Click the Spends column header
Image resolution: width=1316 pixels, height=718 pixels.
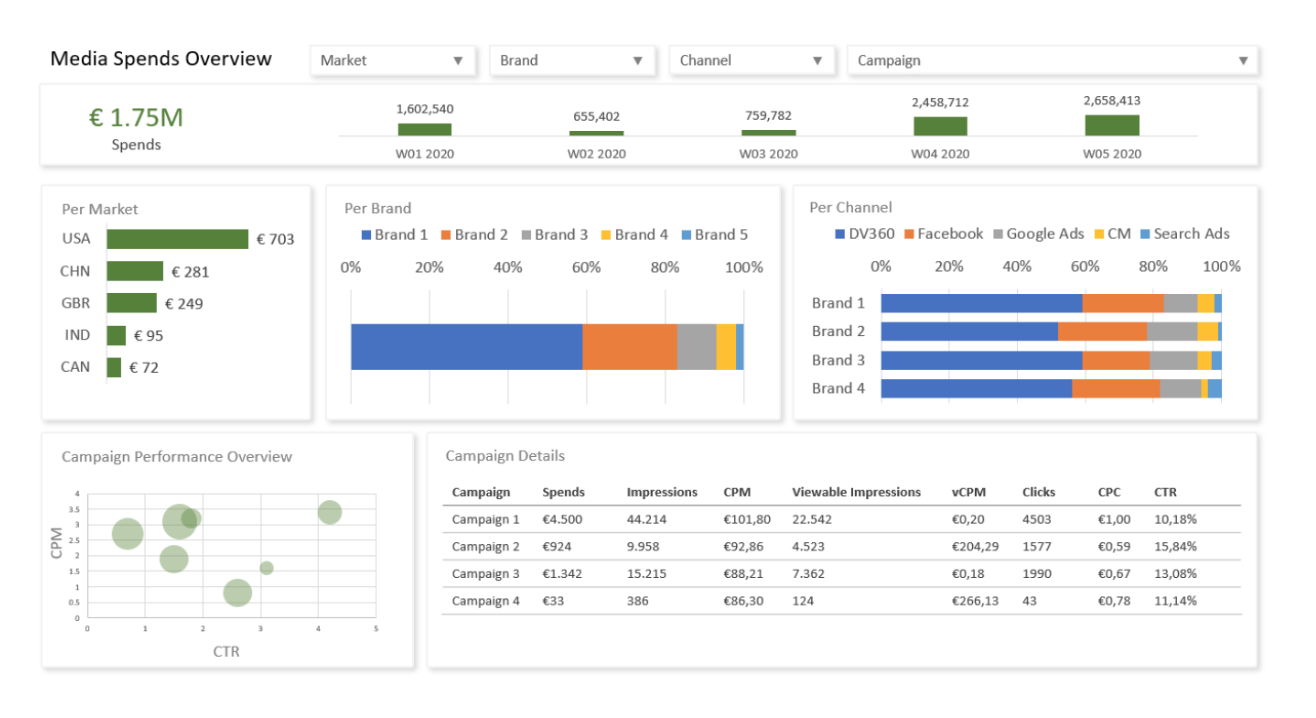pyautogui.click(x=563, y=492)
